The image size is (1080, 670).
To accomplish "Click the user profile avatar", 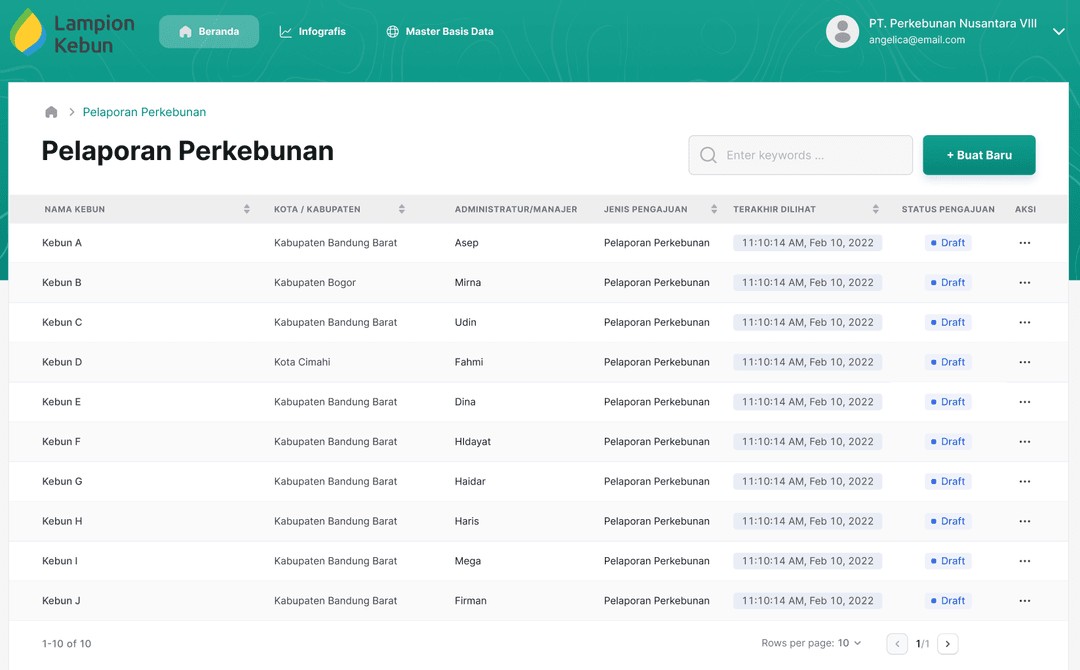I will click(842, 32).
